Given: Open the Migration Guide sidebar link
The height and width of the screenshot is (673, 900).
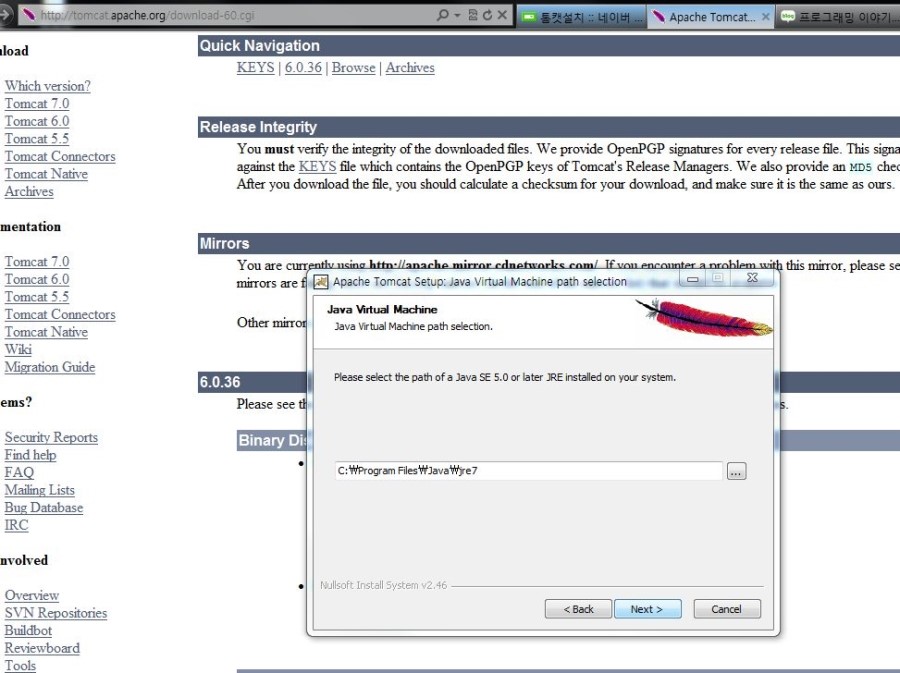Looking at the screenshot, I should pos(50,367).
